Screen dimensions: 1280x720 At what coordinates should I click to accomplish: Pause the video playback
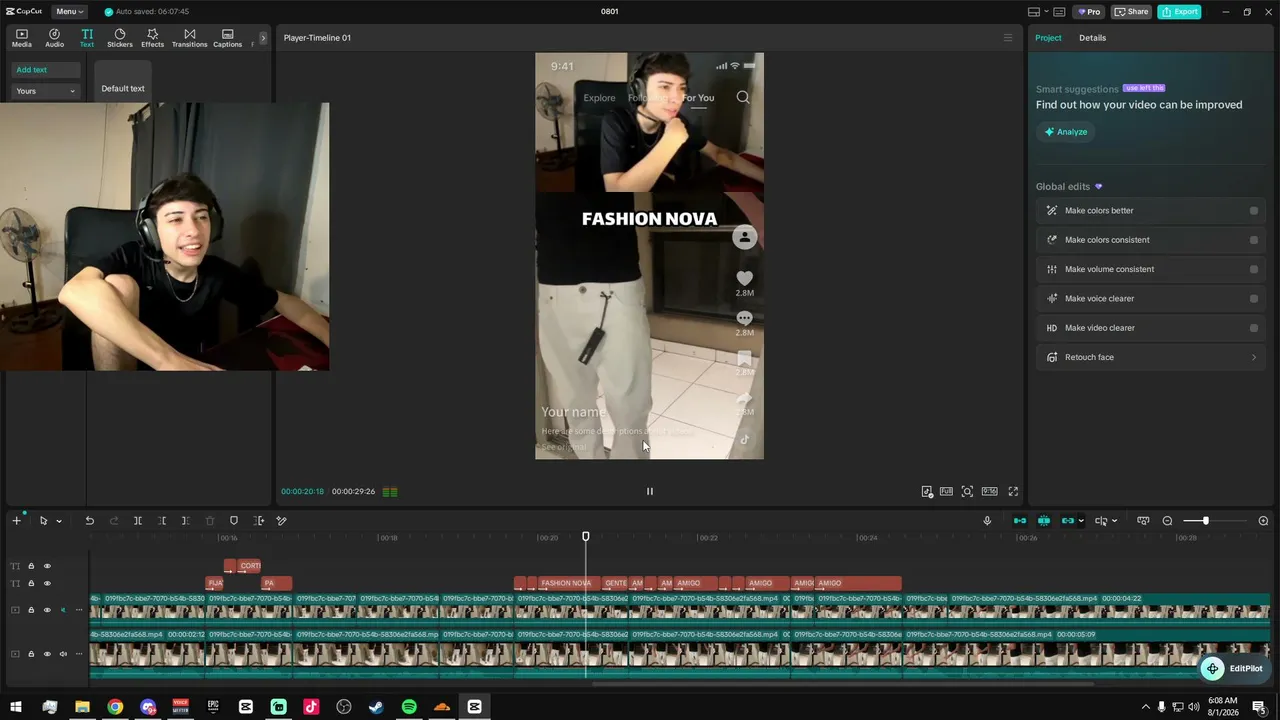[650, 491]
